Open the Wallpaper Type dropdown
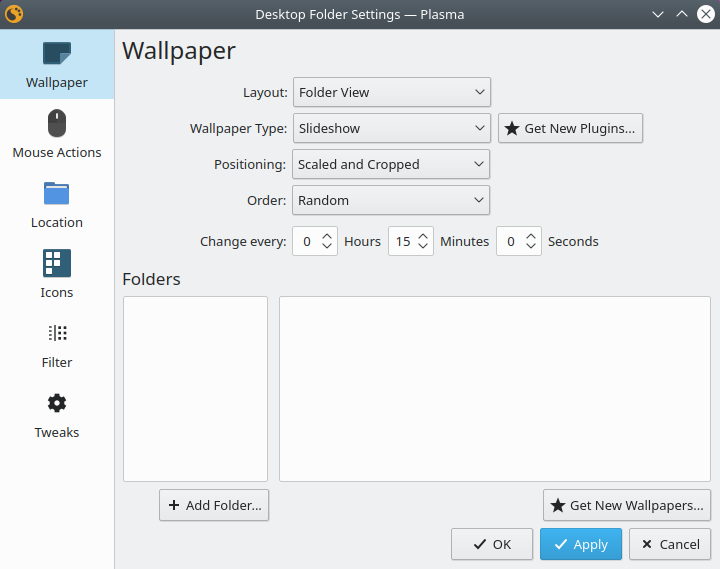The height and width of the screenshot is (569, 720). [x=391, y=128]
